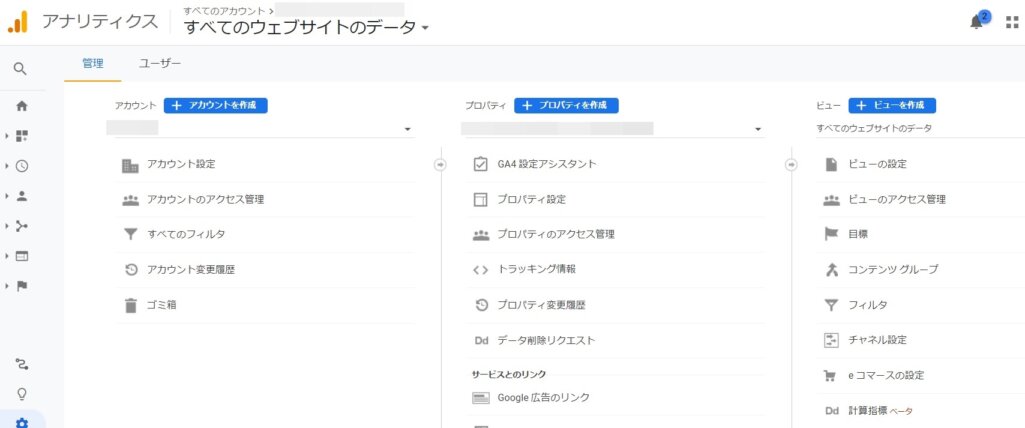
Task: Switch to the ユーザー tab
Action: point(160,63)
